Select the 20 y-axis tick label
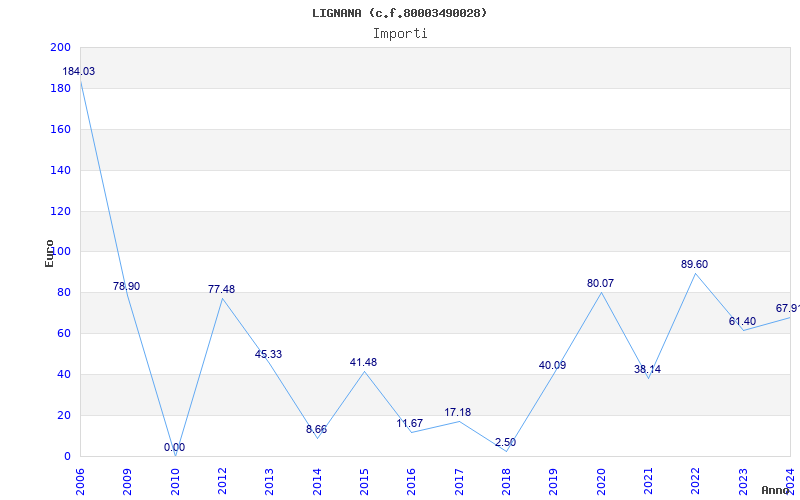 click(x=63, y=415)
